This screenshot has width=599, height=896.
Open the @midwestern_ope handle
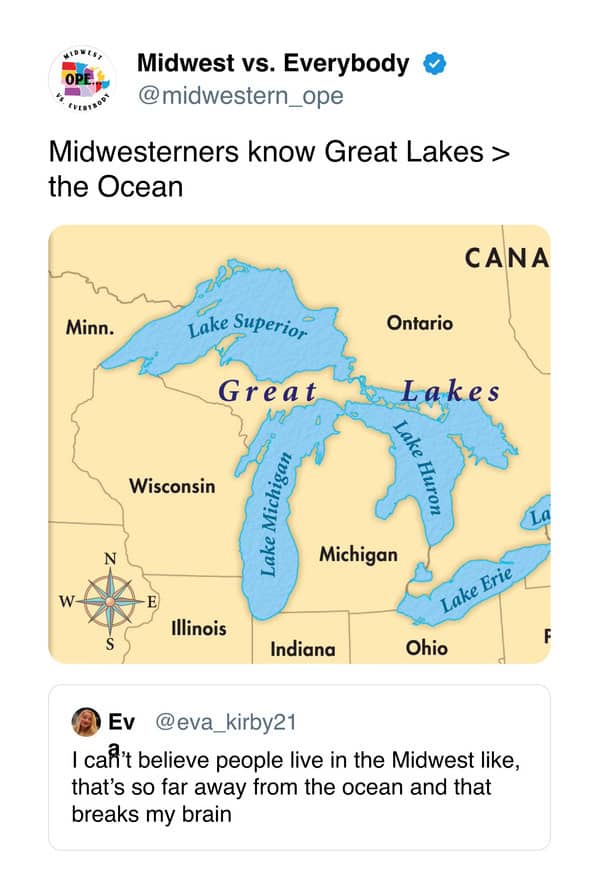coord(240,95)
